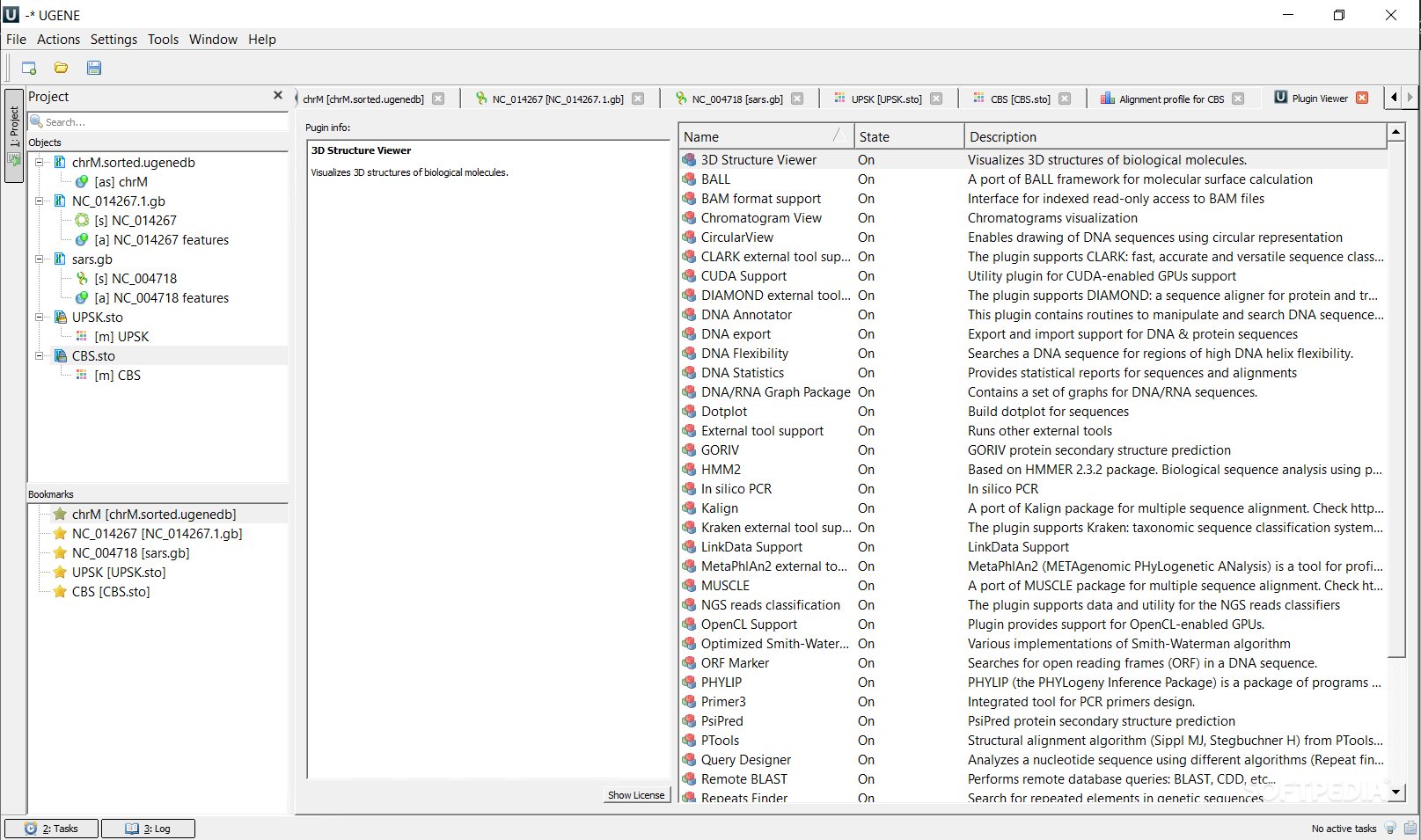Select the [s] NC_004718 tree item

coord(136,278)
